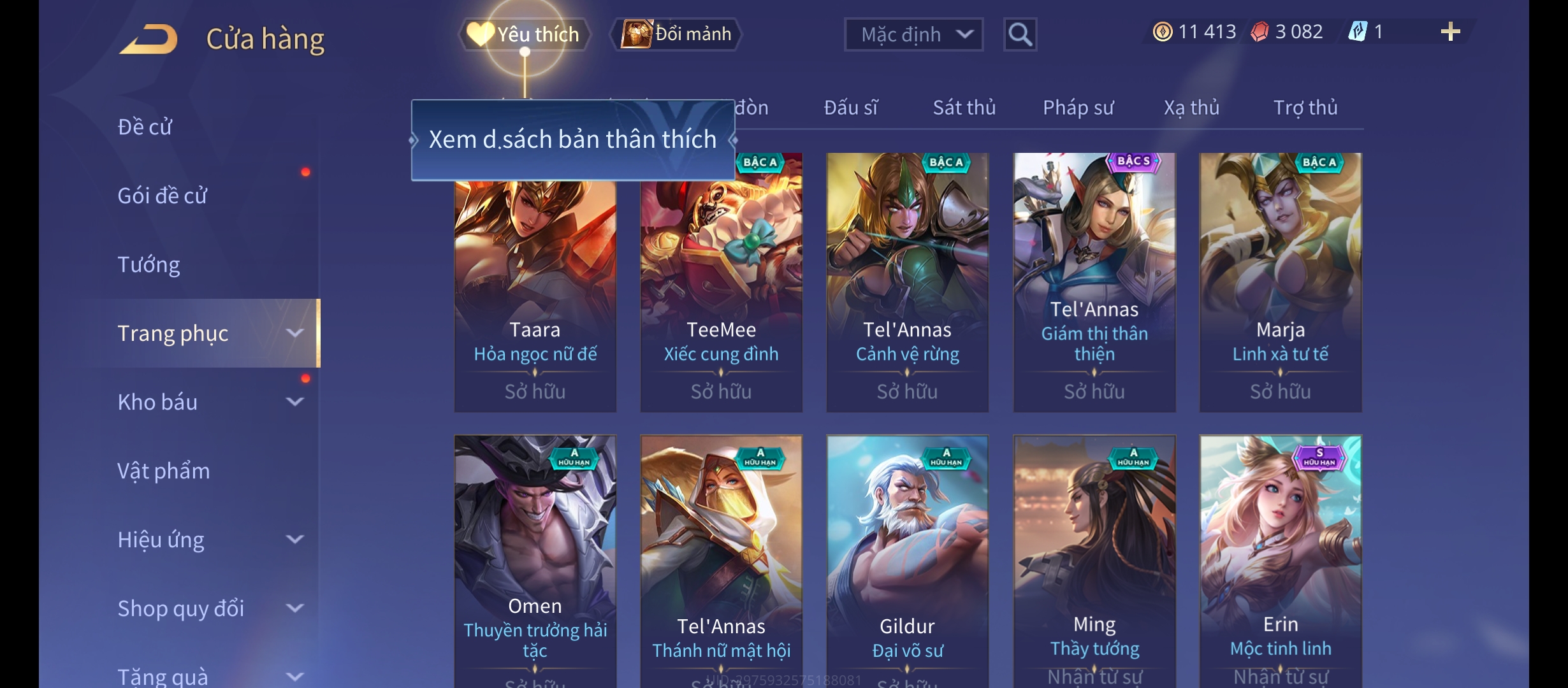The height and width of the screenshot is (688, 1568).
Task: Expand the Hiệu ứng submenu
Action: click(x=294, y=540)
